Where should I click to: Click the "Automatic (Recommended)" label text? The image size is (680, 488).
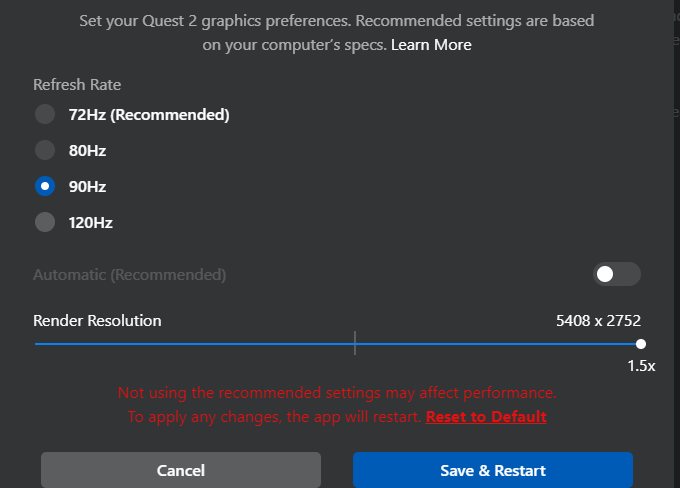(x=129, y=274)
